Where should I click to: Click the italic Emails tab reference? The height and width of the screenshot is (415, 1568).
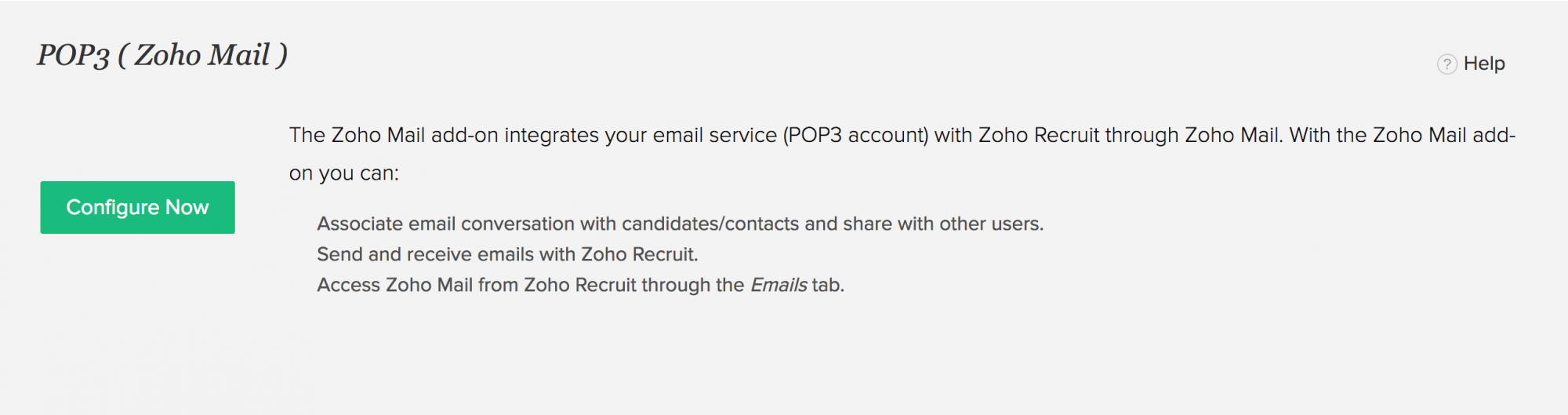coord(779,285)
